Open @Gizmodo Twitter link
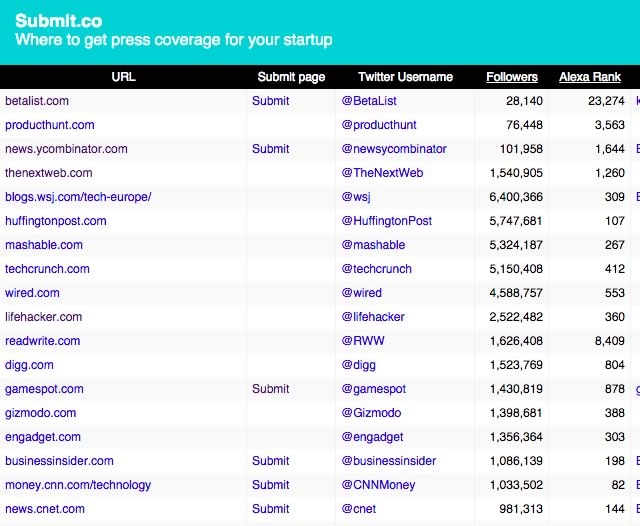Viewport: 640px width, 526px height. [371, 413]
